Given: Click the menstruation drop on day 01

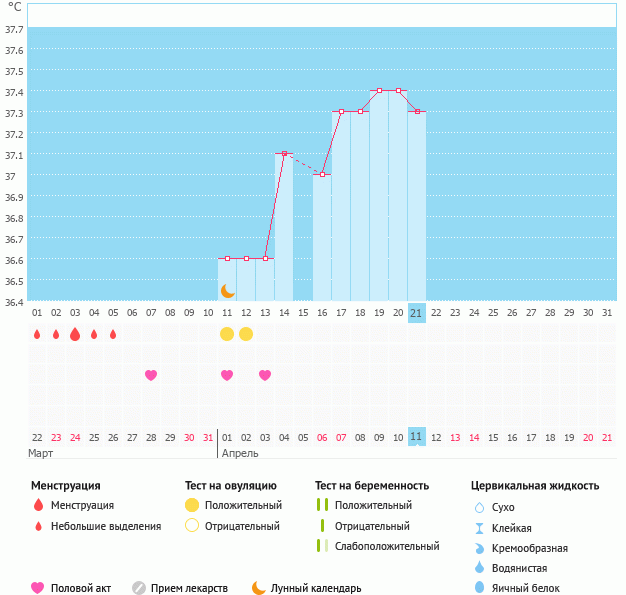Looking at the screenshot, I should (x=37, y=334).
